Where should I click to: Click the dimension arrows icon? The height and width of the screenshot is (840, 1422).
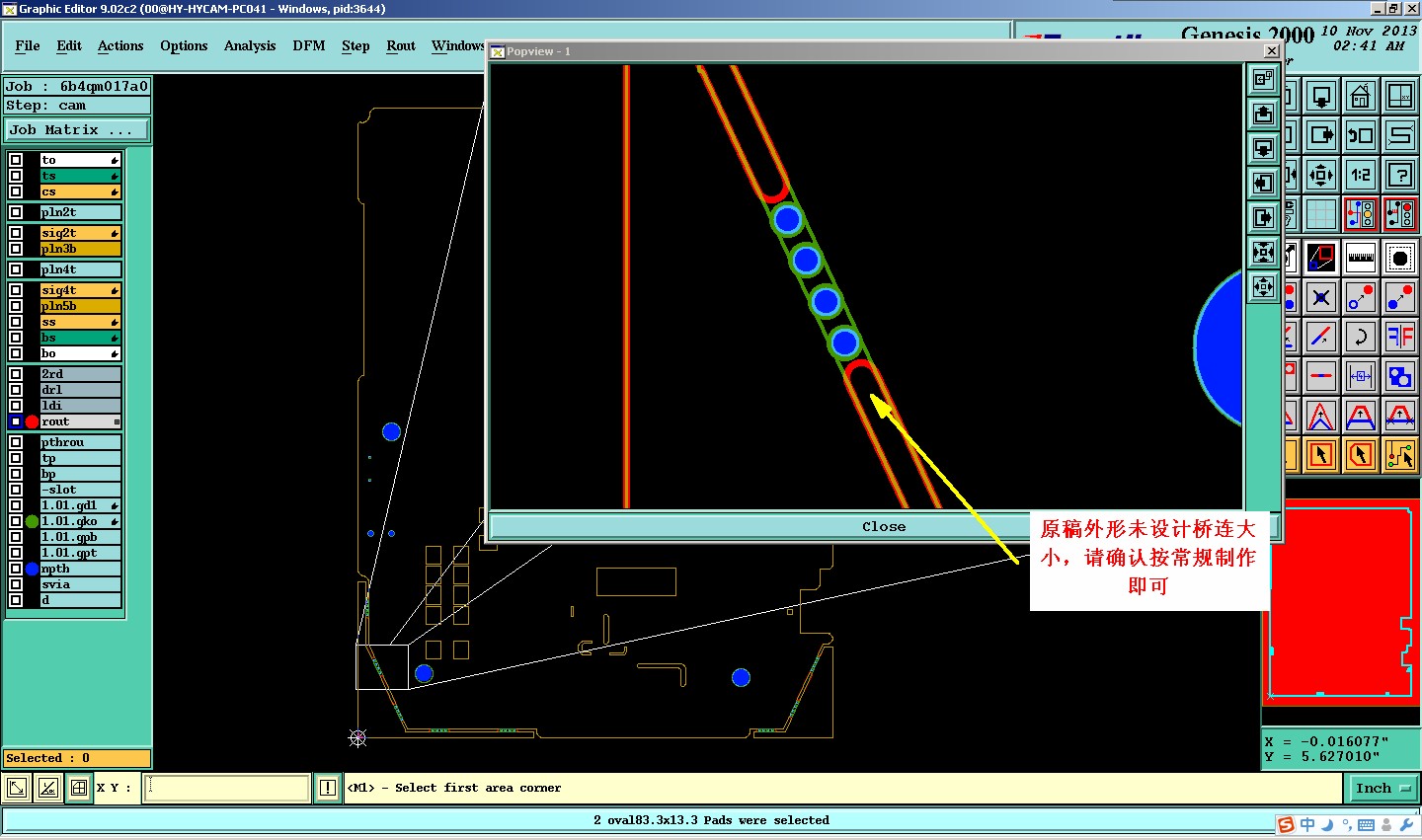click(1360, 375)
